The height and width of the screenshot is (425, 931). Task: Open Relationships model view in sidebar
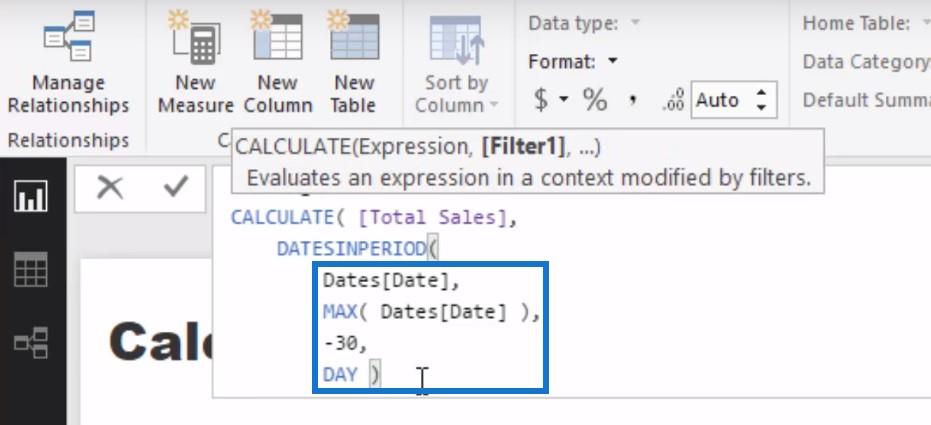(31, 342)
